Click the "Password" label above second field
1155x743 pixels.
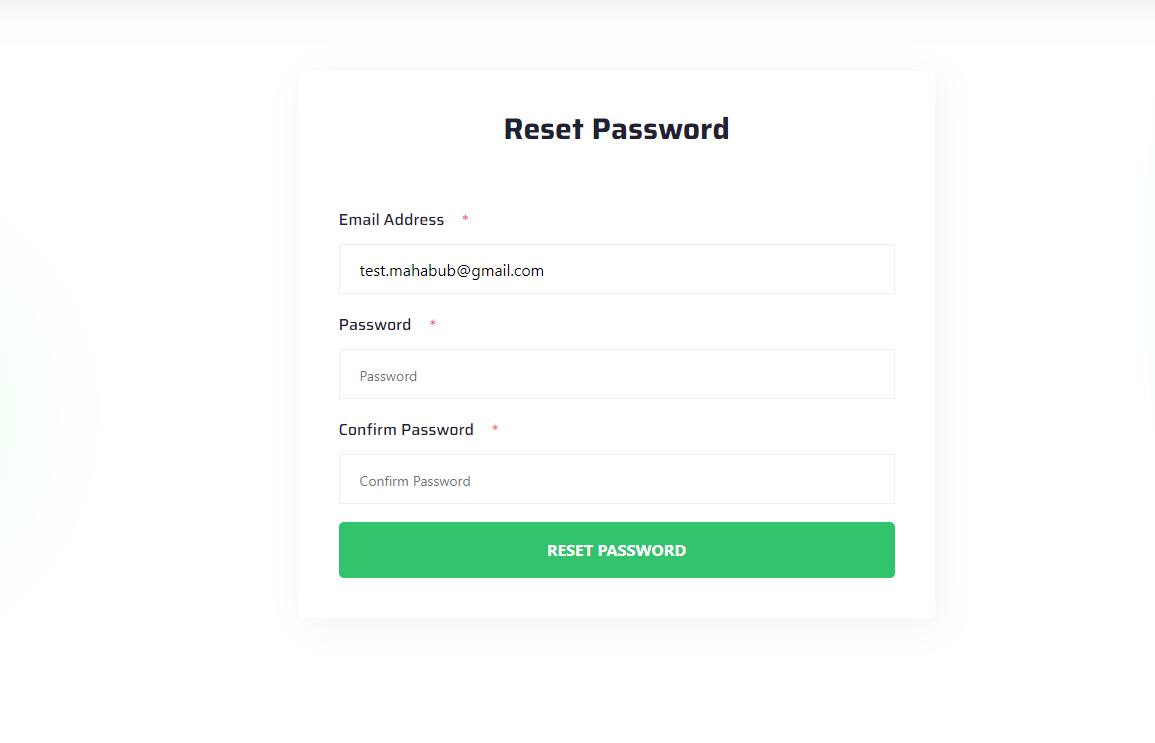(375, 325)
